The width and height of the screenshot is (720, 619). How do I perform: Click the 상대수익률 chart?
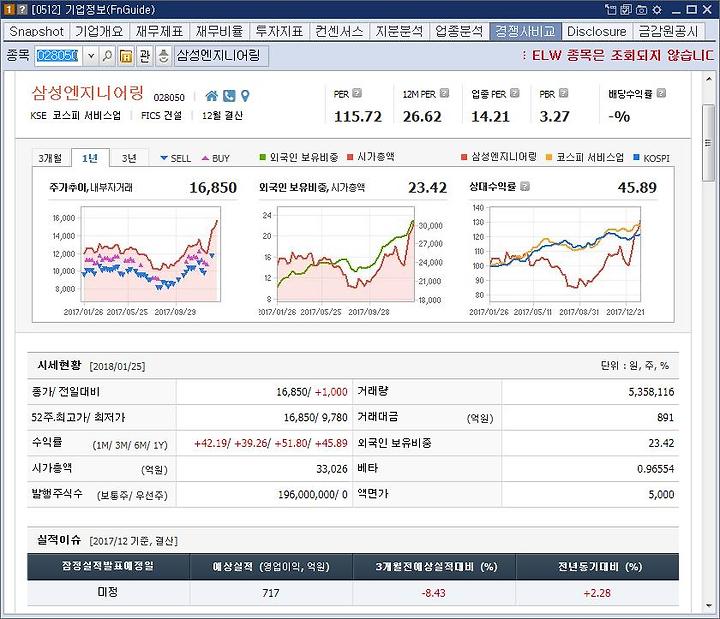[565, 254]
